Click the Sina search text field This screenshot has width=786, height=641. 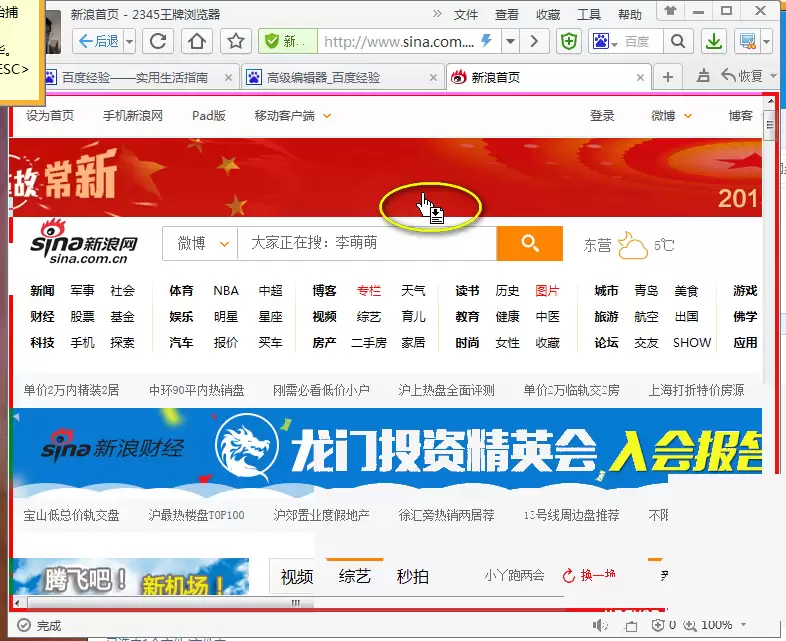pyautogui.click(x=367, y=244)
